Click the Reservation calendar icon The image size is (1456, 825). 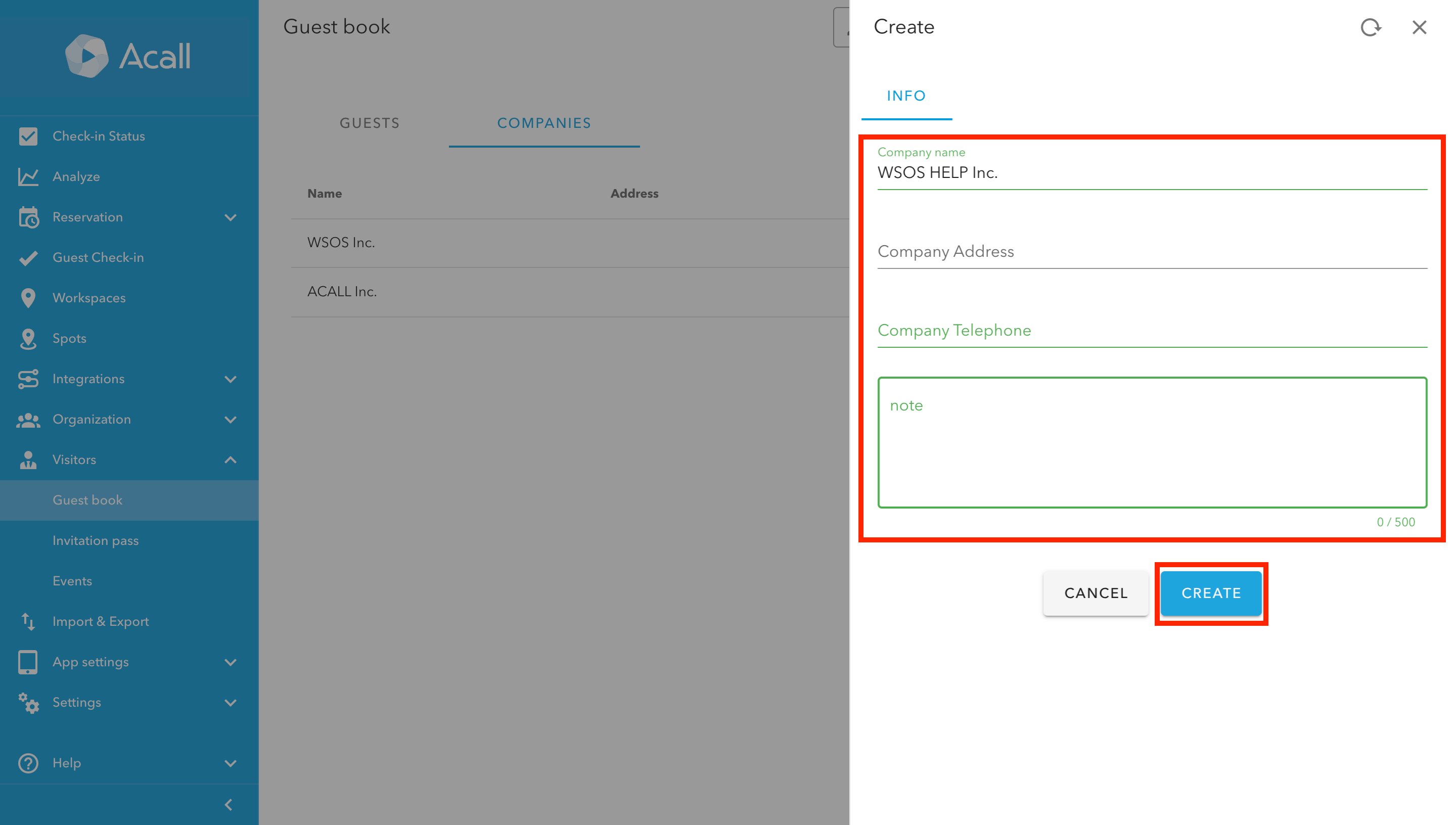28,217
